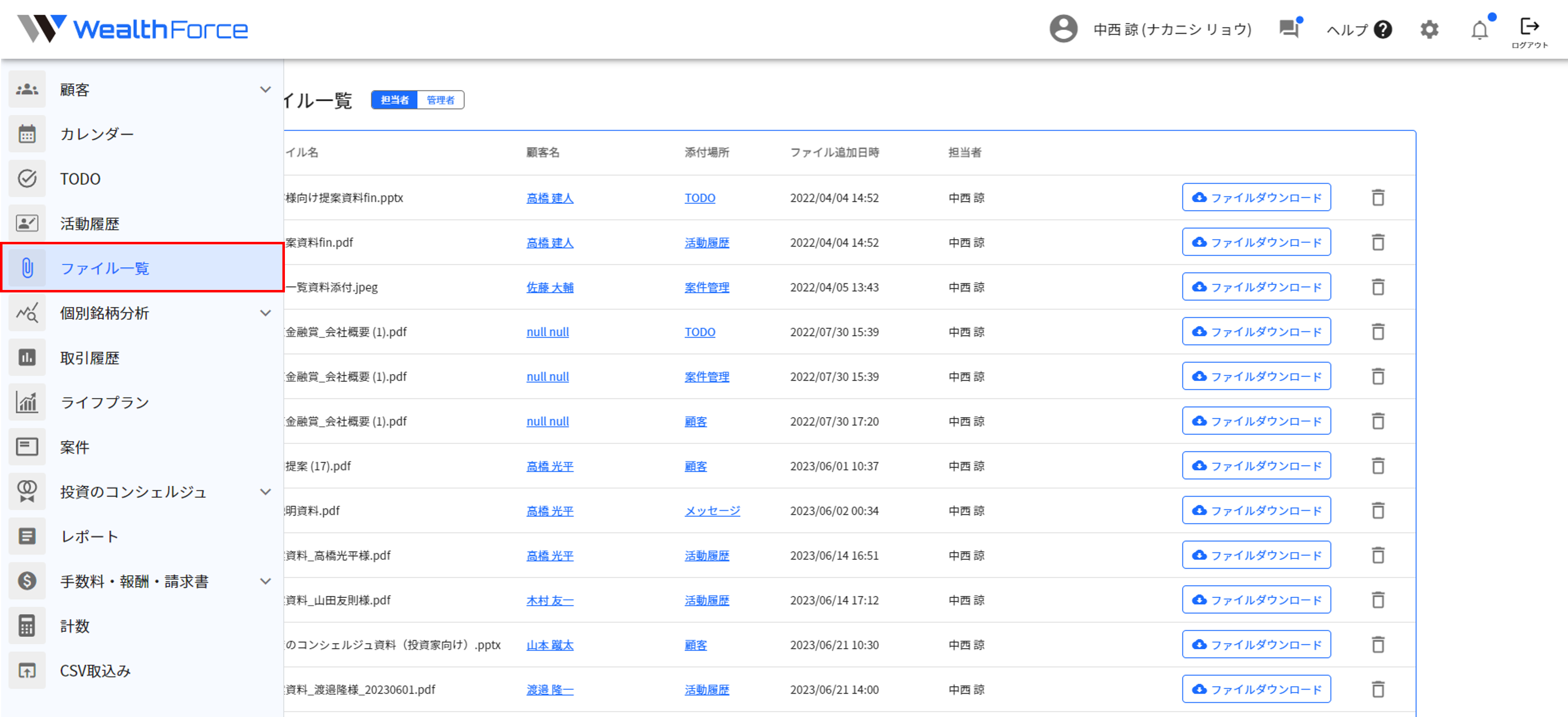1568x717 pixels.
Task: Open the メッセージ attachment location link
Action: [712, 511]
